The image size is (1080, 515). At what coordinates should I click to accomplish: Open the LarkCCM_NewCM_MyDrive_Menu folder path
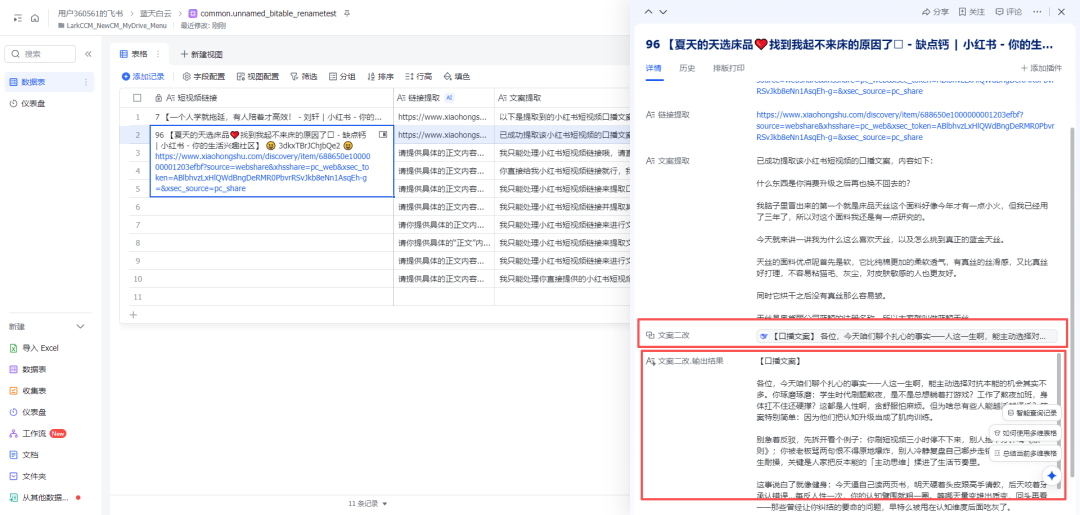tap(113, 25)
